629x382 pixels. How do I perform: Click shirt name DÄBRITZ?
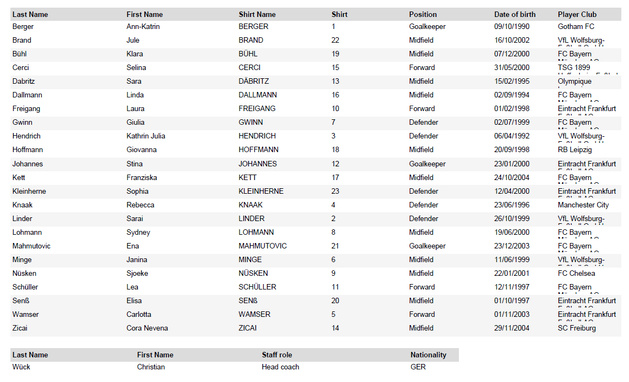pyautogui.click(x=254, y=81)
